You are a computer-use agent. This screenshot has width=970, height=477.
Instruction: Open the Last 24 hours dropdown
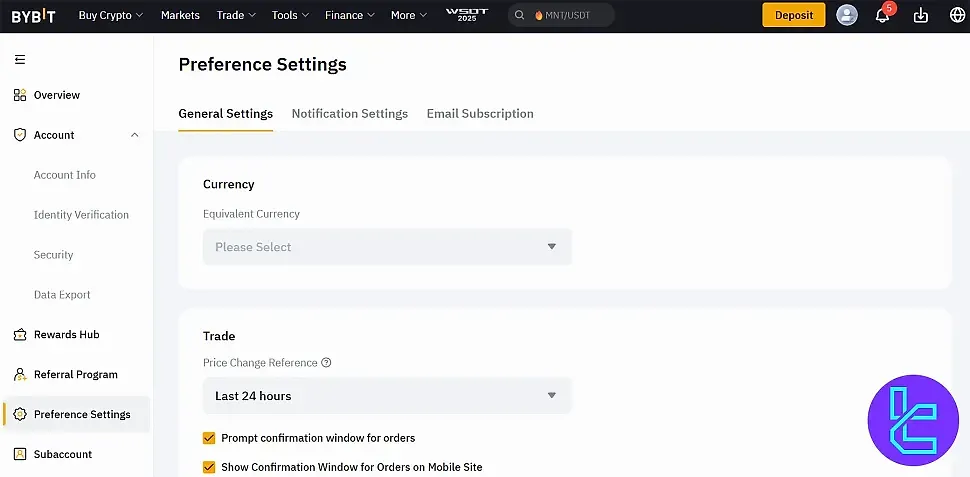pyautogui.click(x=387, y=396)
